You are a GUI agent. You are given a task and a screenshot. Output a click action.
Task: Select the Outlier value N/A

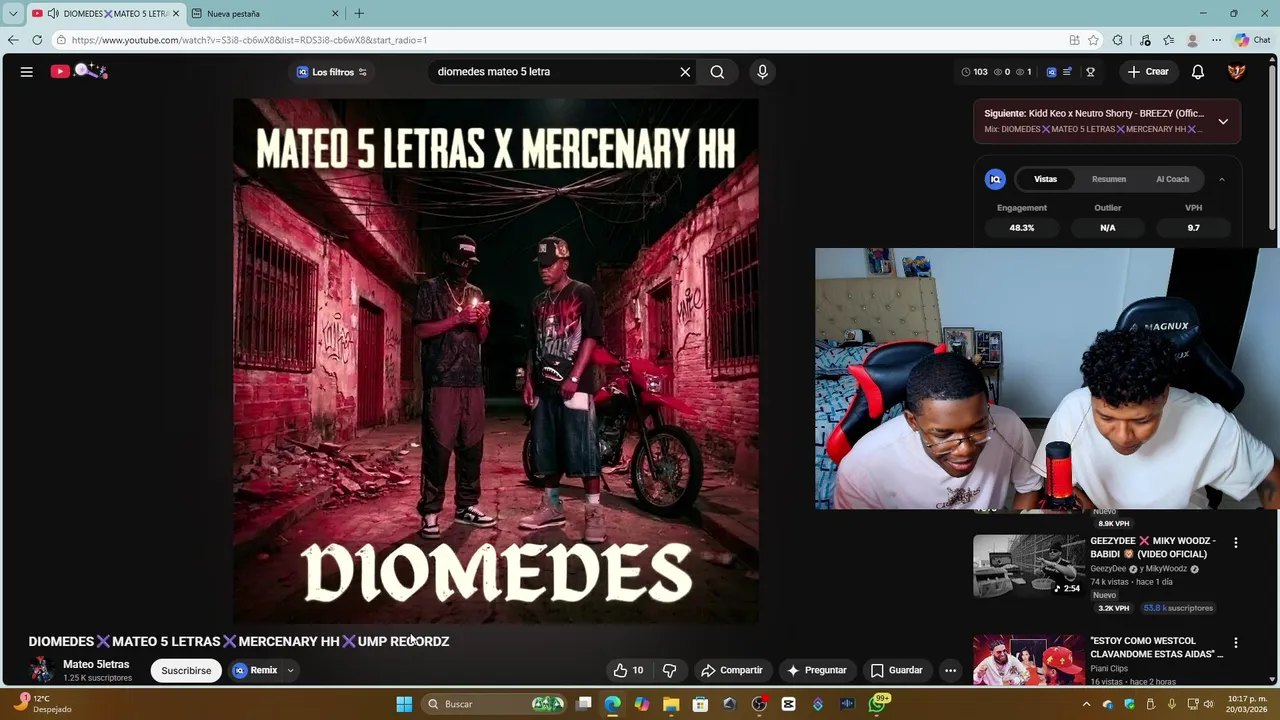click(x=1107, y=228)
